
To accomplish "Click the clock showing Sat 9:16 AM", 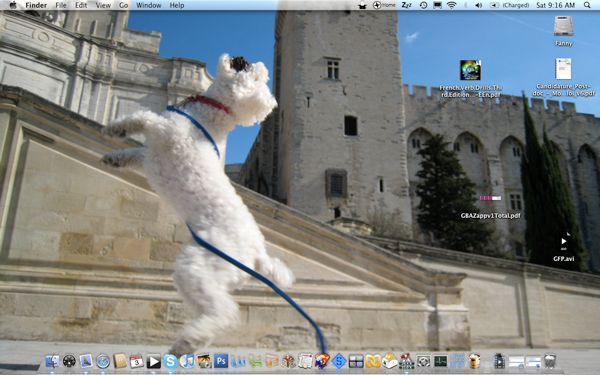I will 556,5.
